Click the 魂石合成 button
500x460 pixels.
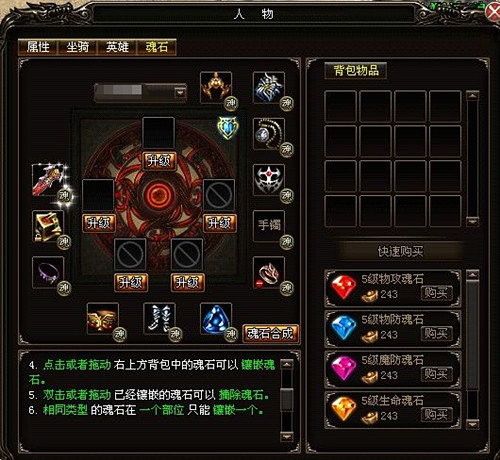[270, 333]
